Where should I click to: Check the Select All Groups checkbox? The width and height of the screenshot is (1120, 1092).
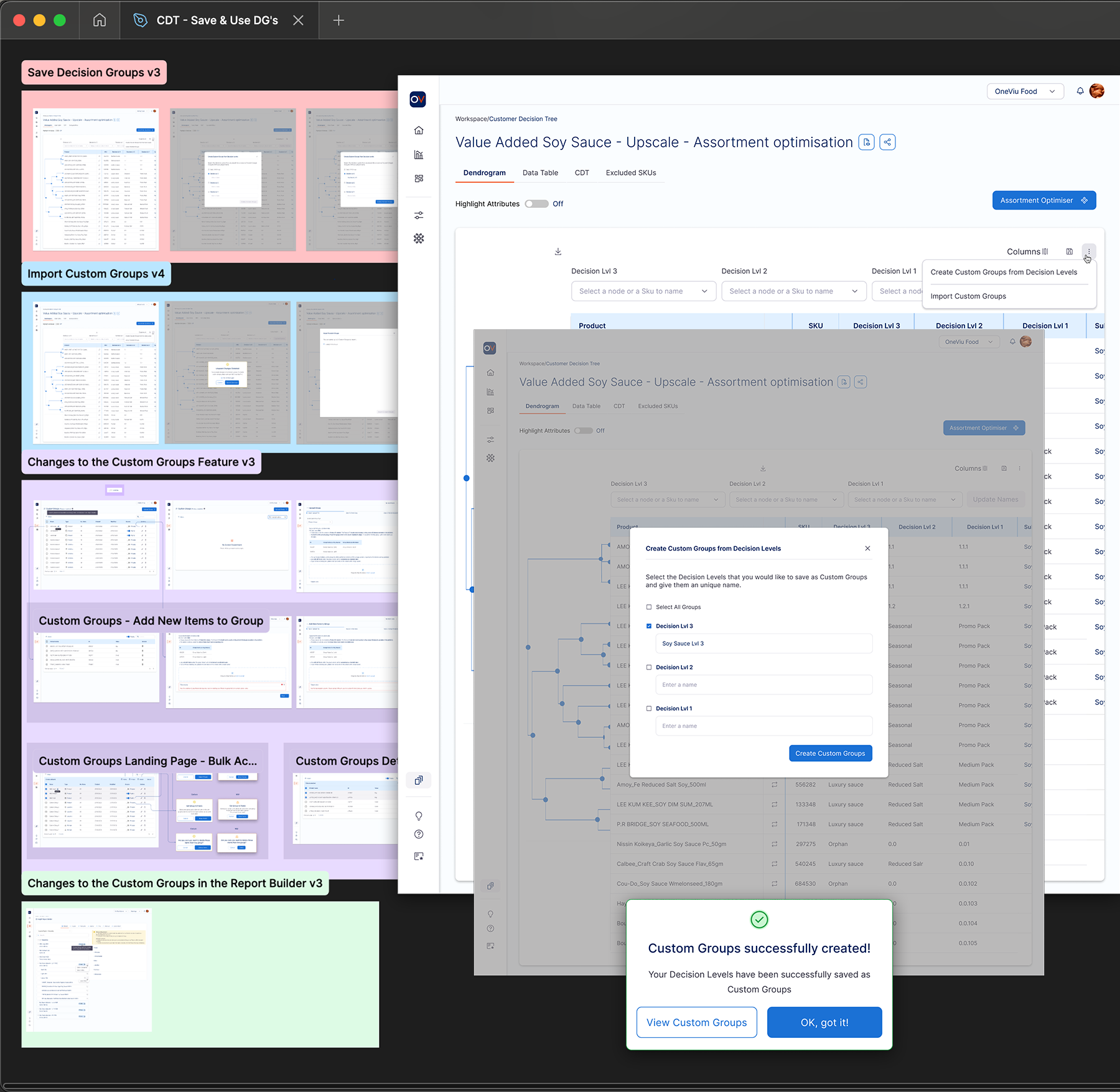pos(649,607)
